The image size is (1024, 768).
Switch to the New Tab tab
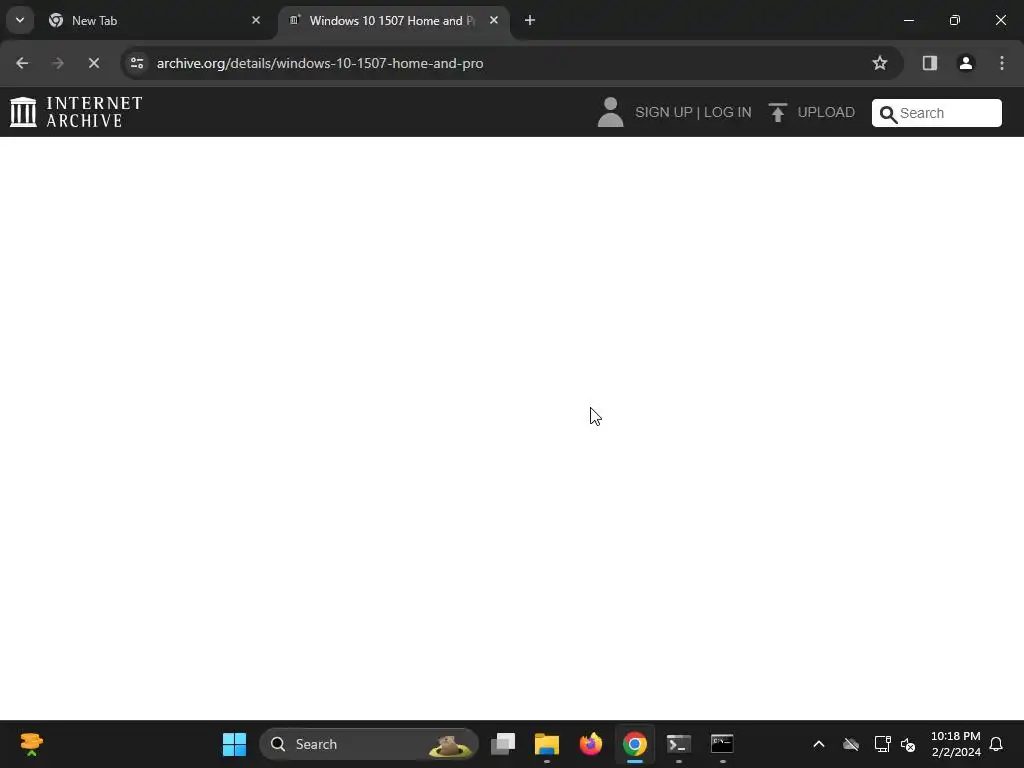(155, 21)
